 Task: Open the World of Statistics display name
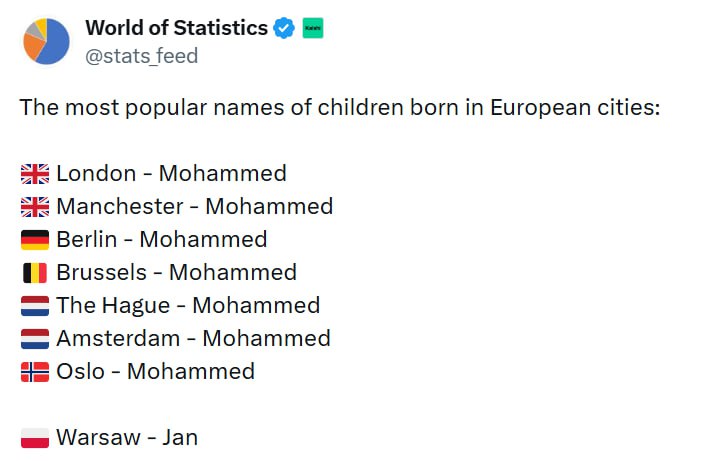[176, 28]
